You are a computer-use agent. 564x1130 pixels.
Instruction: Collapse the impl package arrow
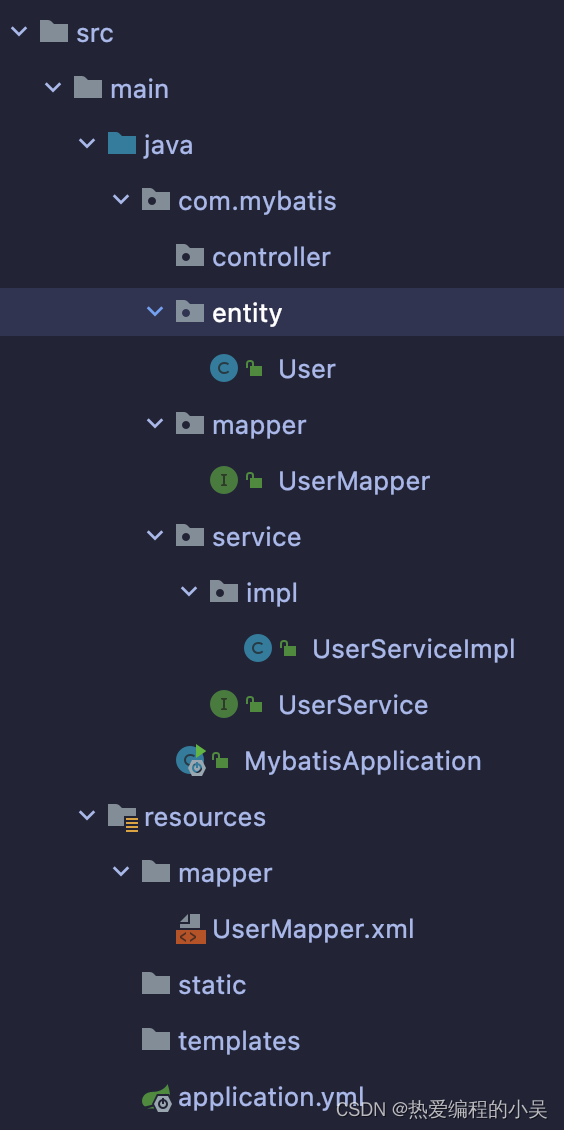189,592
